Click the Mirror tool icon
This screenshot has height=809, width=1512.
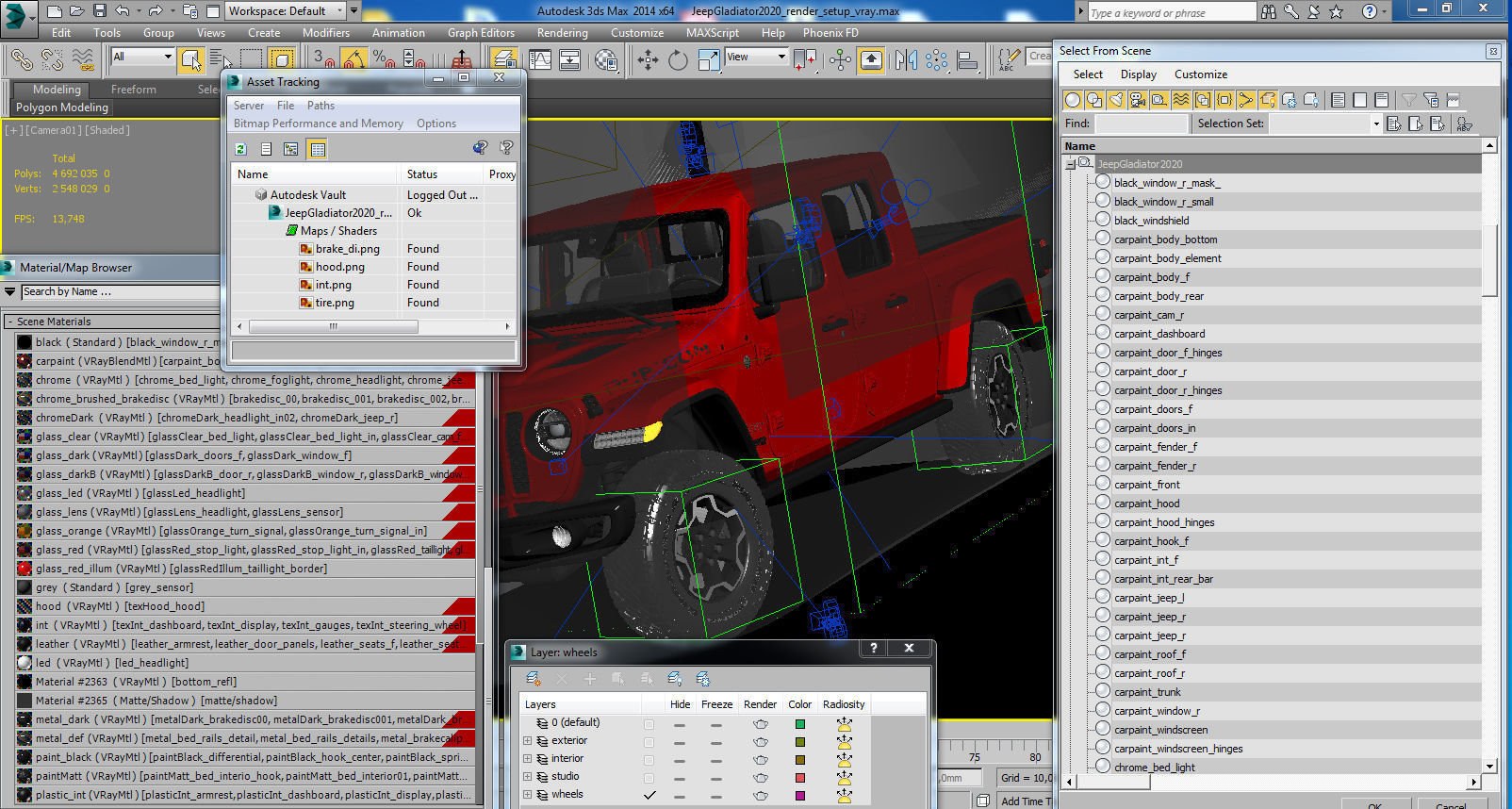(906, 60)
